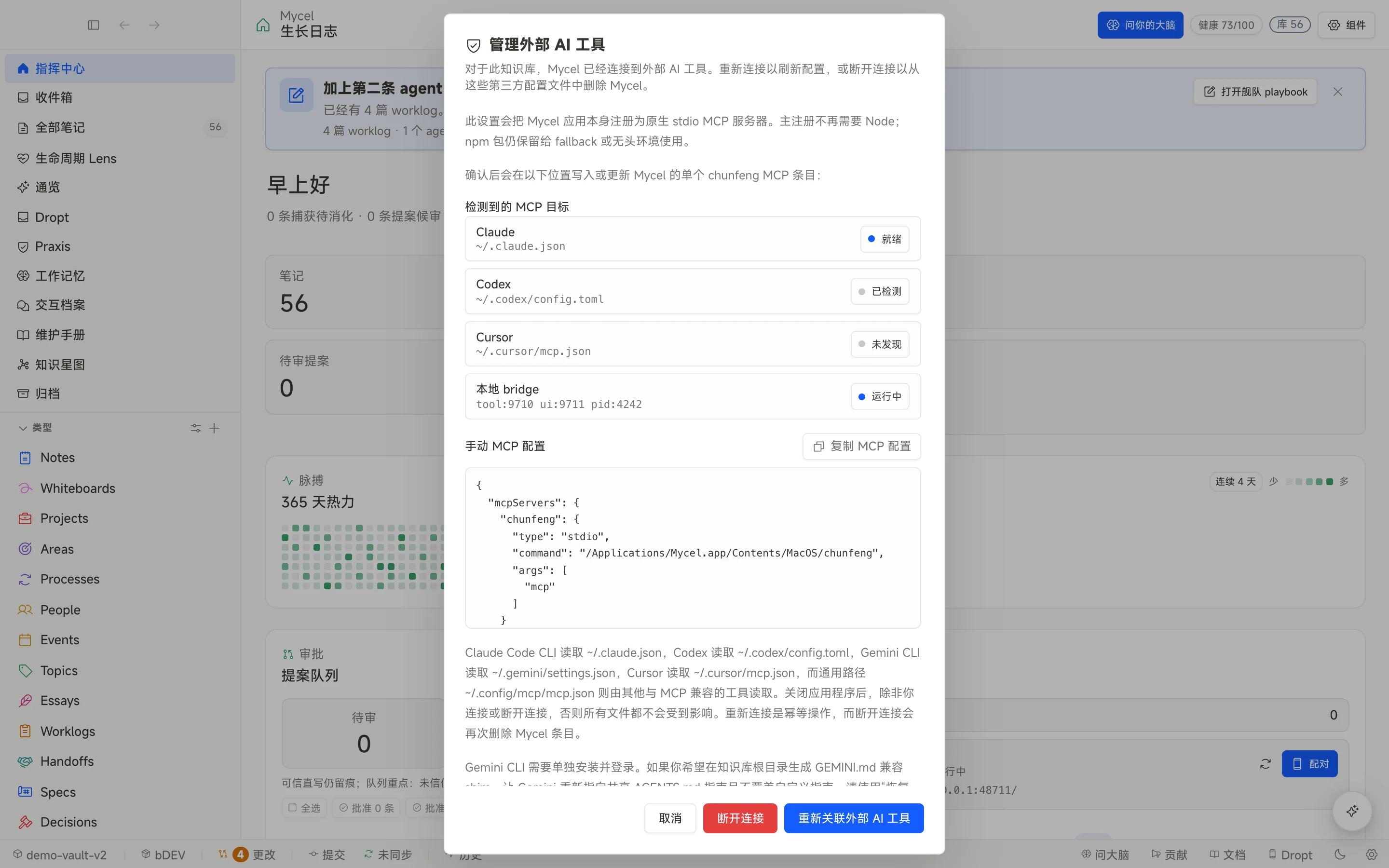Click the 复制 MCP 配置 button
The width and height of the screenshot is (1389, 868).
[861, 446]
